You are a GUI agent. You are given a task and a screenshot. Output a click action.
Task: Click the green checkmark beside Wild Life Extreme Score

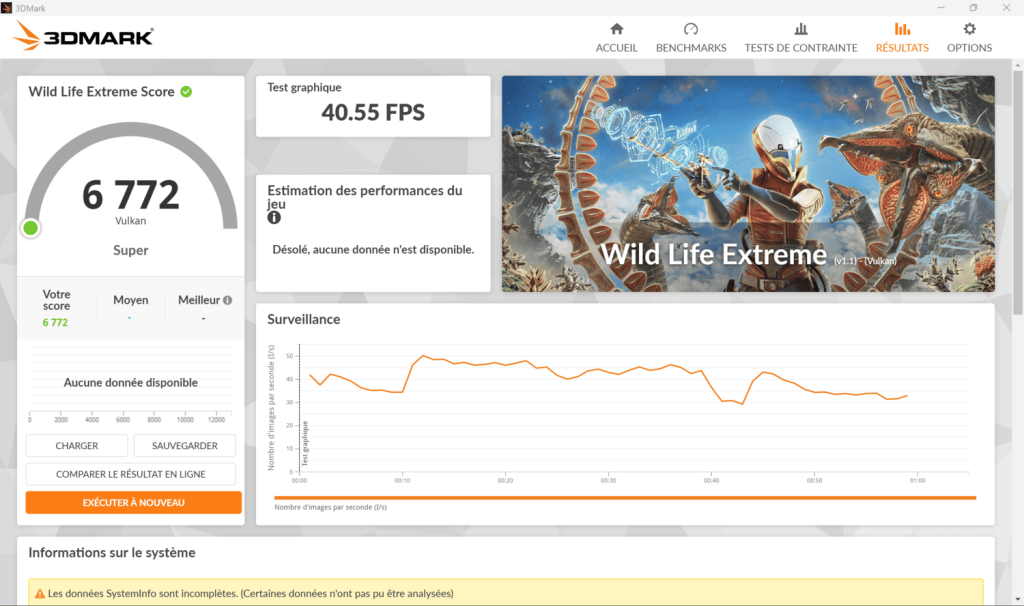[184, 91]
